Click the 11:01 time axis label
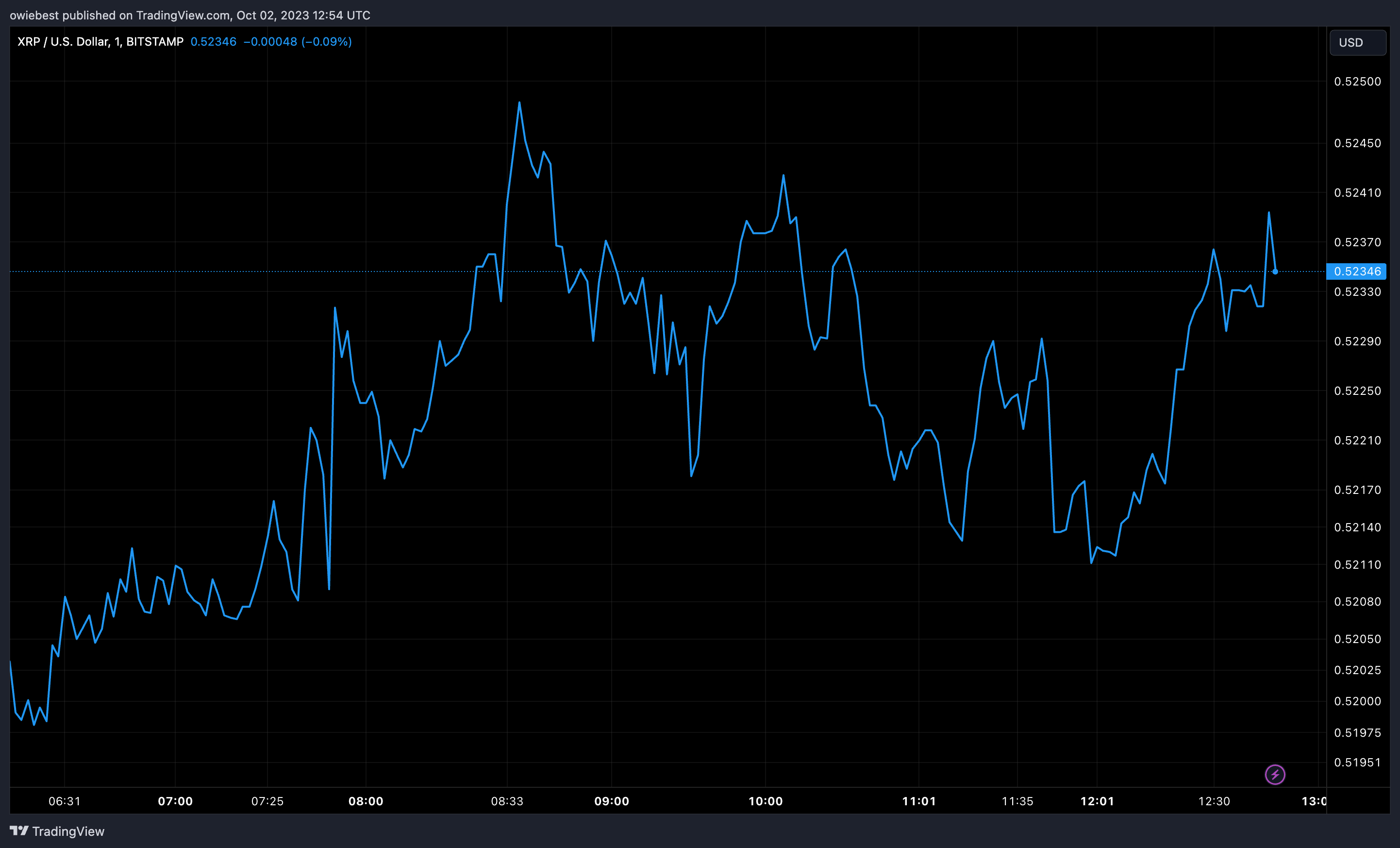 919,801
